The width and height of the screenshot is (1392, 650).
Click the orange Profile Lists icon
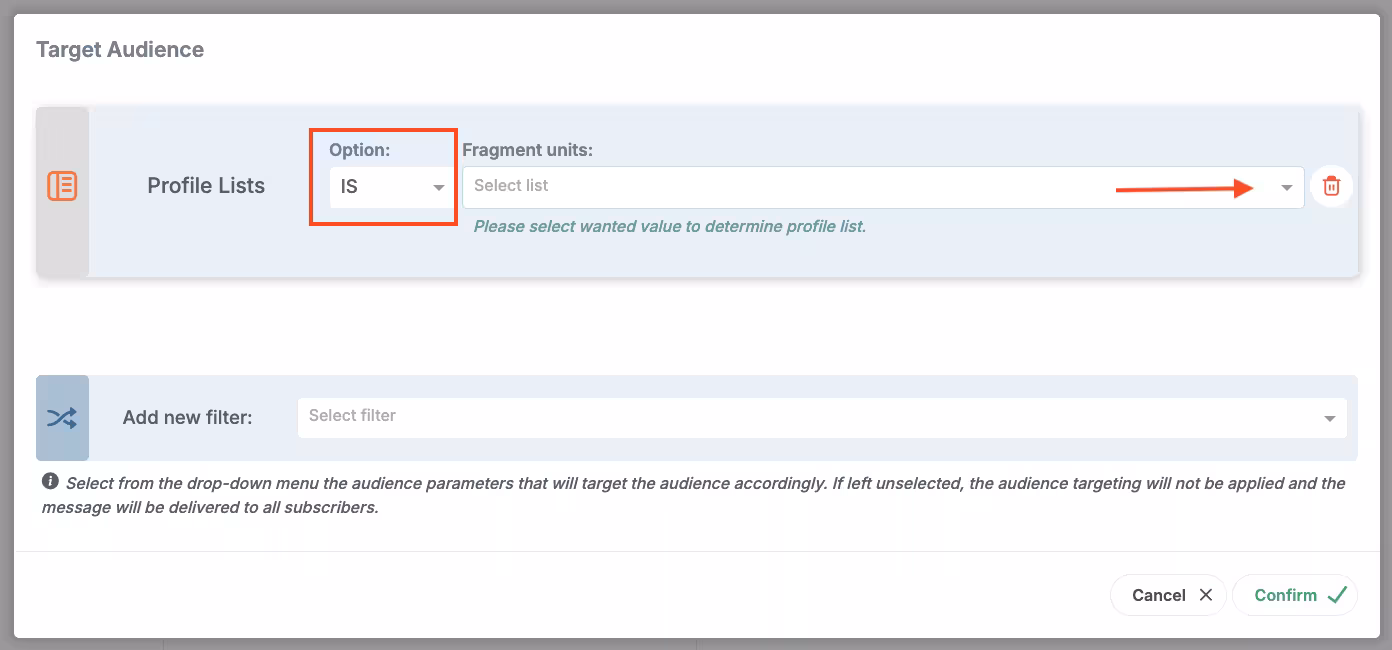[x=62, y=186]
